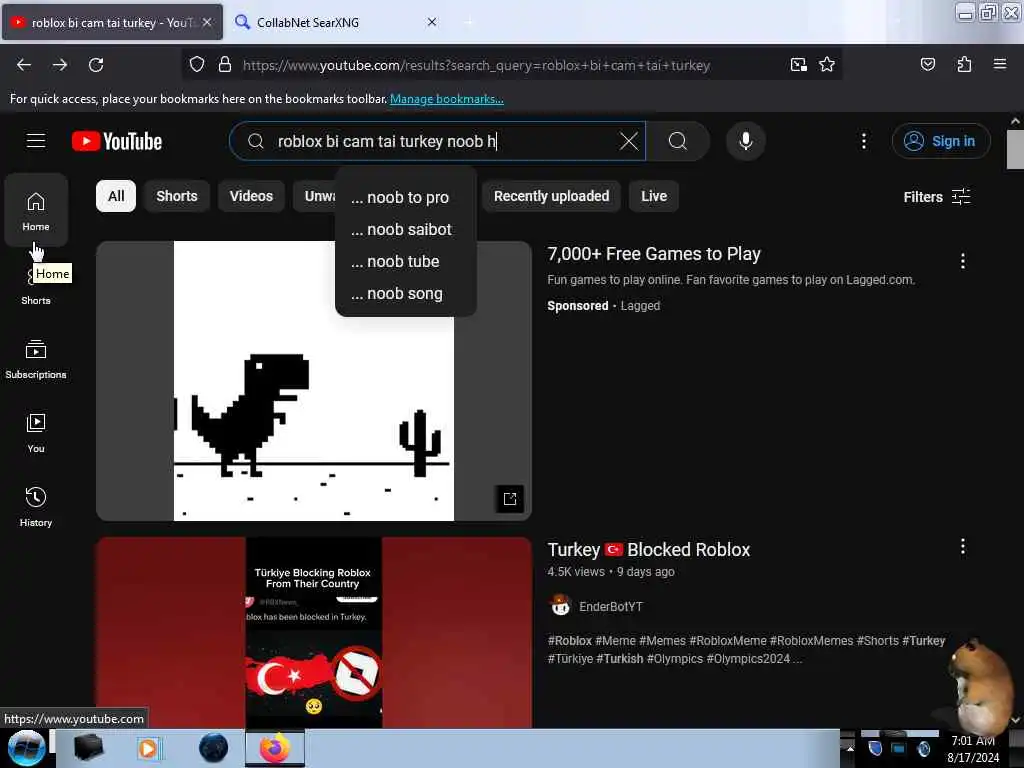This screenshot has height=768, width=1024.
Task: Open Shorts in the sidebar
Action: coord(36,285)
